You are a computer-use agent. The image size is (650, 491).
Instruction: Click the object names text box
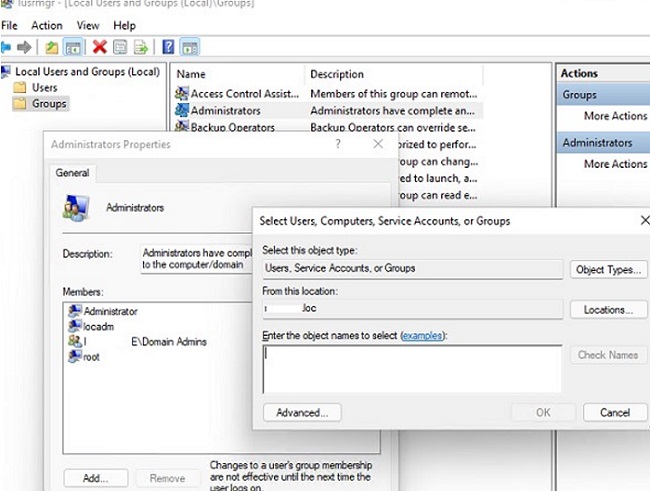(x=412, y=368)
